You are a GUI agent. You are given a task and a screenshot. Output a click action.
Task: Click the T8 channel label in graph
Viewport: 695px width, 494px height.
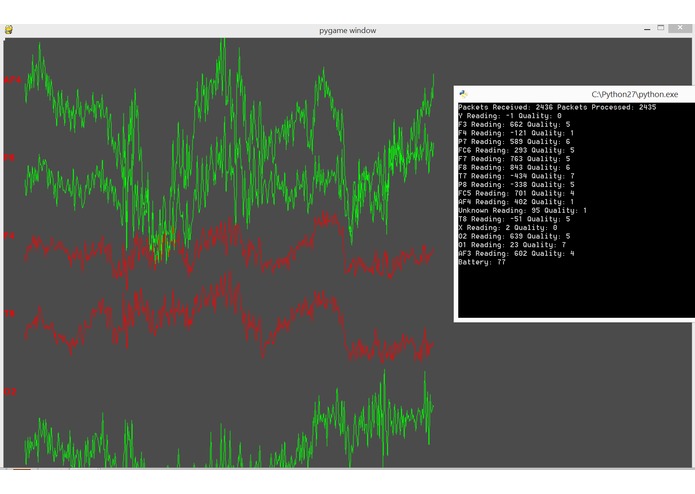10,314
